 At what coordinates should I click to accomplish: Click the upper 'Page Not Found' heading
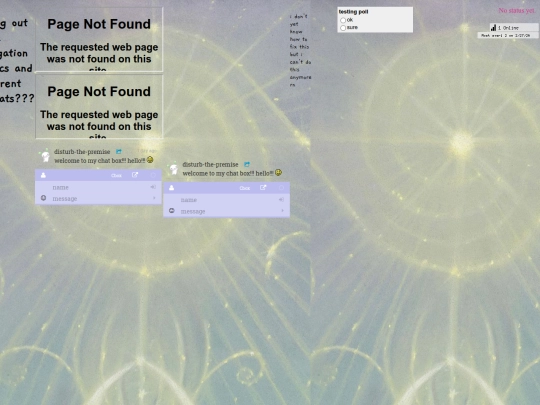(99, 24)
